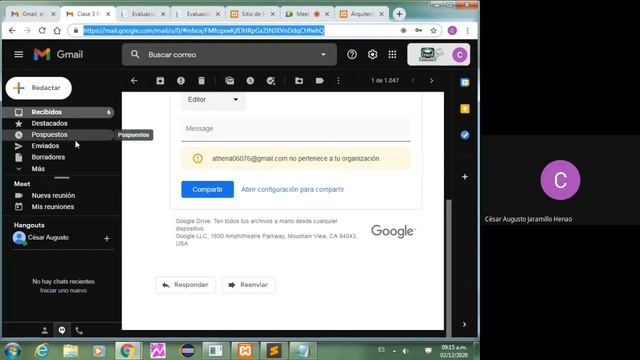Move the email to a folder

pos(299,81)
